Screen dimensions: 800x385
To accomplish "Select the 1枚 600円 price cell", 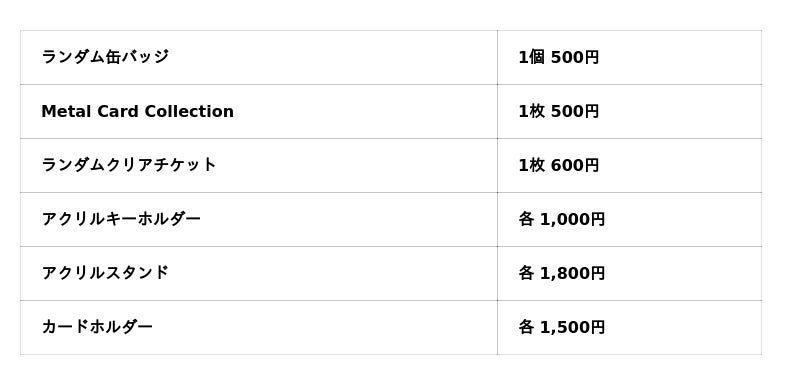I will tap(629, 166).
